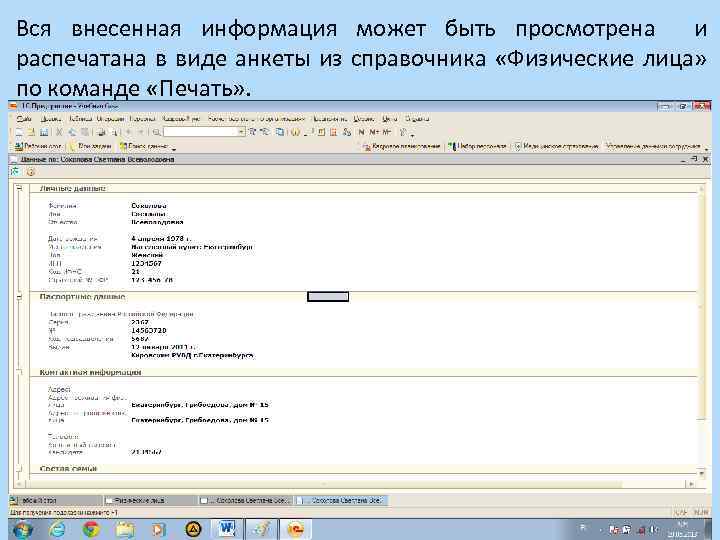This screenshot has height=540, width=720.
Task: Click the Copy toolbar icon
Action: pos(72,132)
